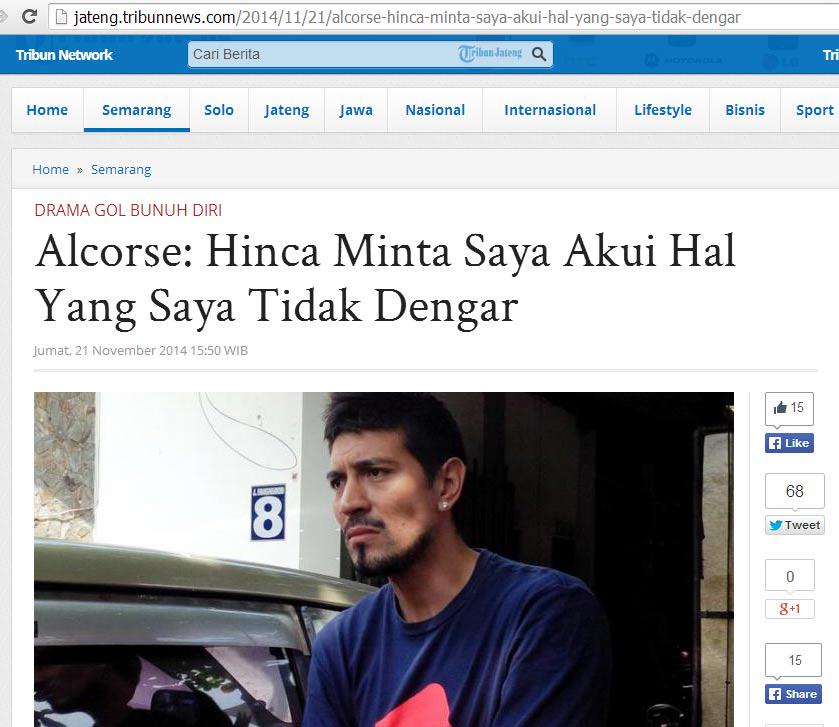This screenshot has width=839, height=727.
Task: Open the Internasional section
Action: 548,110
